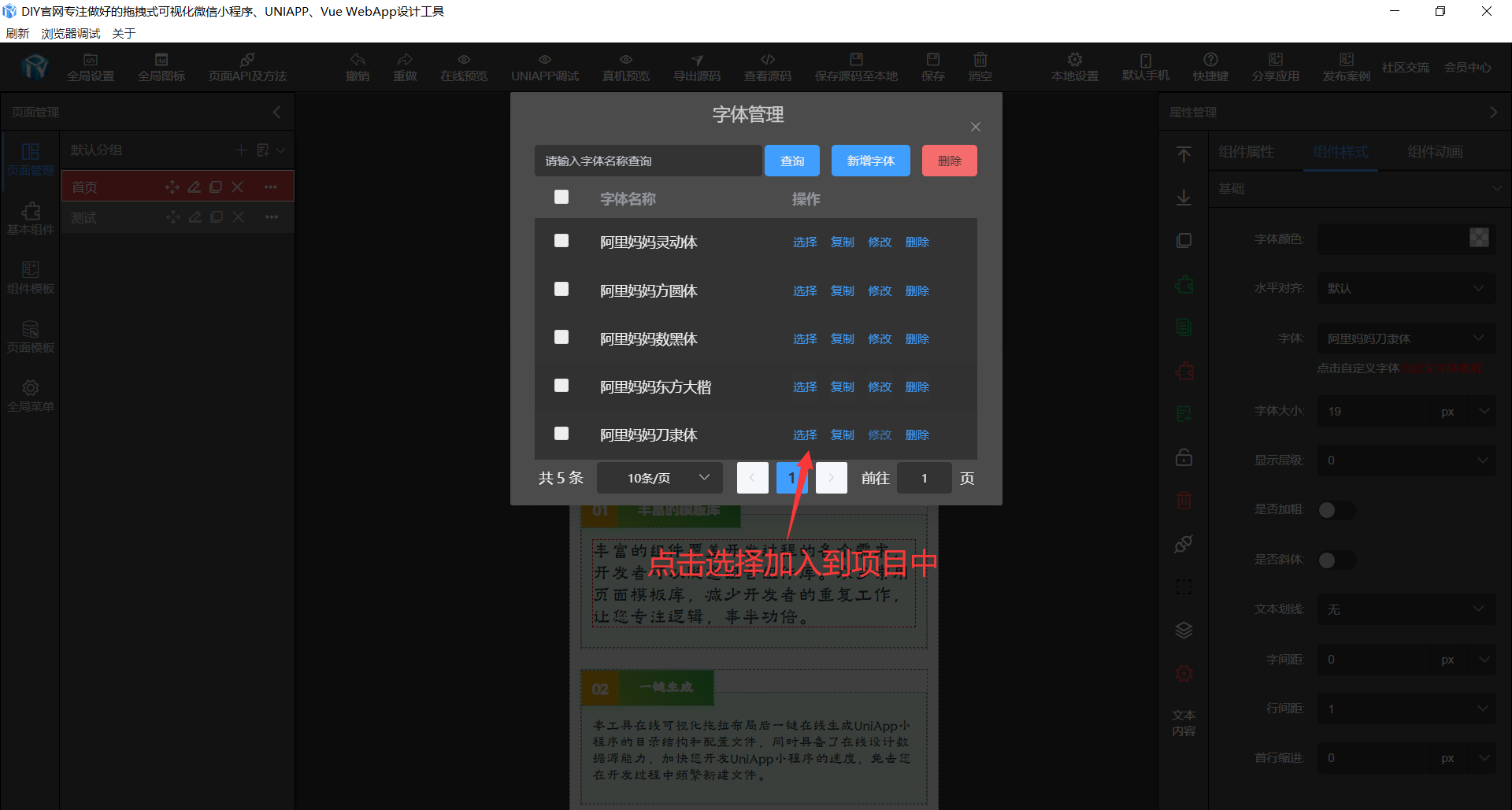Open the 关于 menu item

coord(124,33)
